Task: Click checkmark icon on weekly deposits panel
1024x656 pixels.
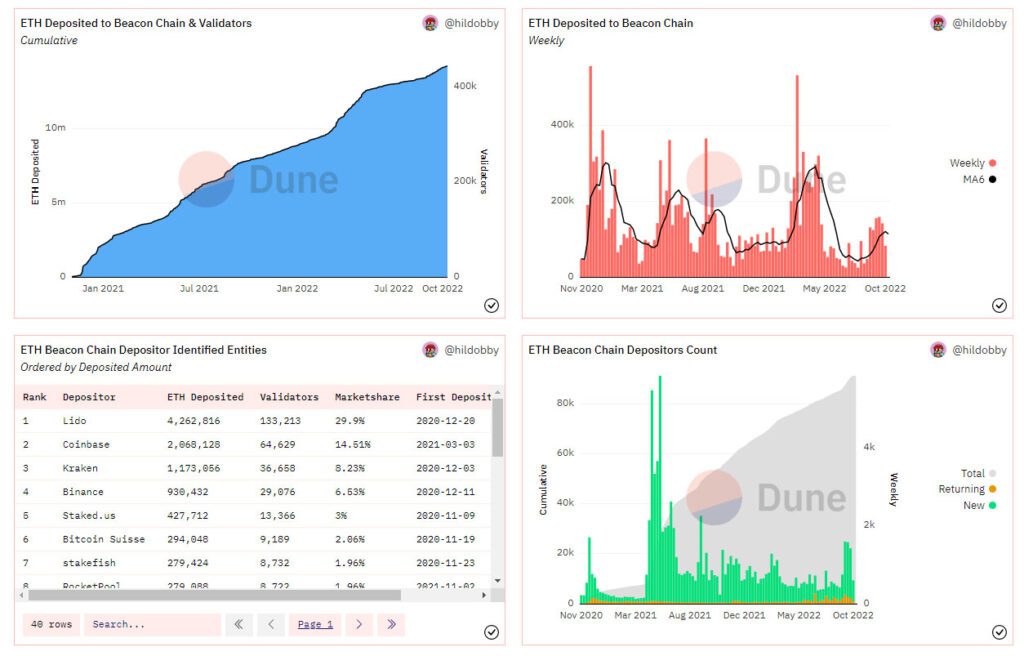Action: 999,305
